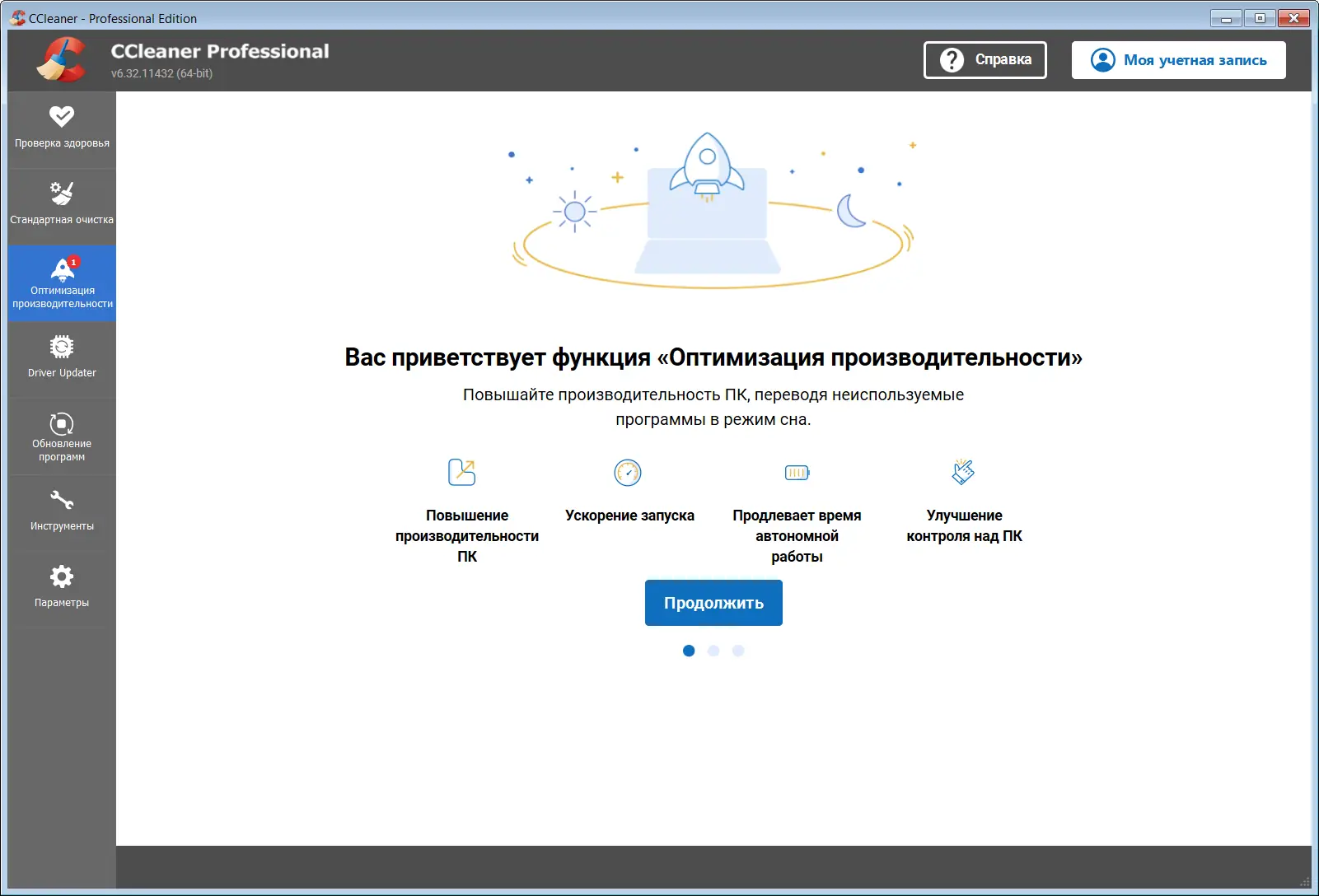Open Моя учетная запись
The width and height of the screenshot is (1319, 896).
[1178, 59]
